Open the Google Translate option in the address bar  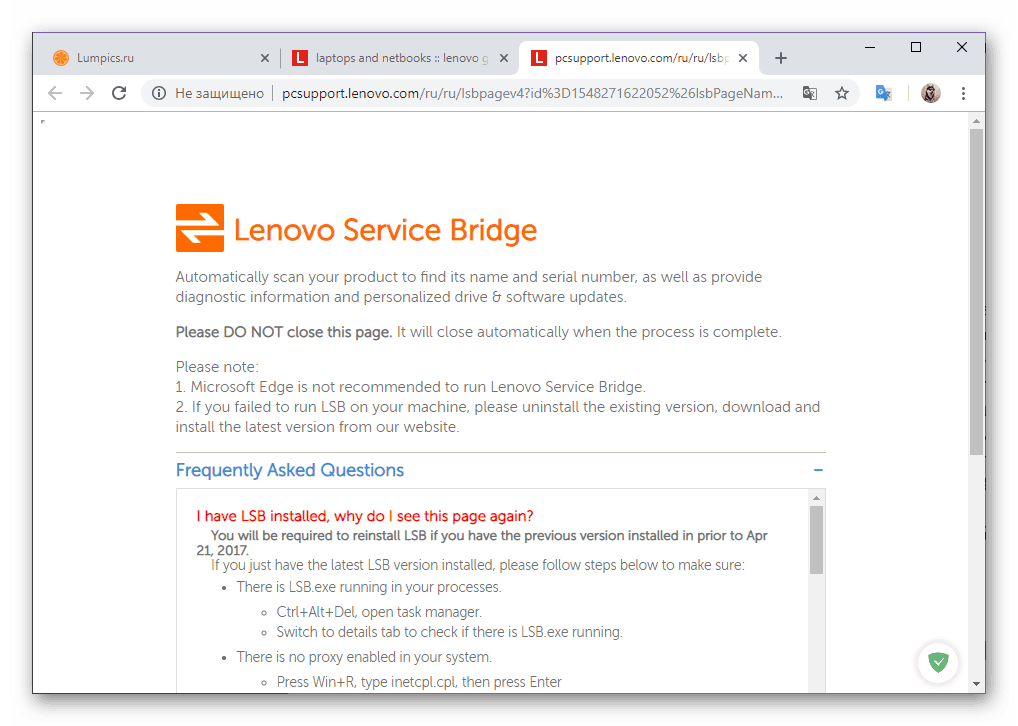click(x=810, y=92)
